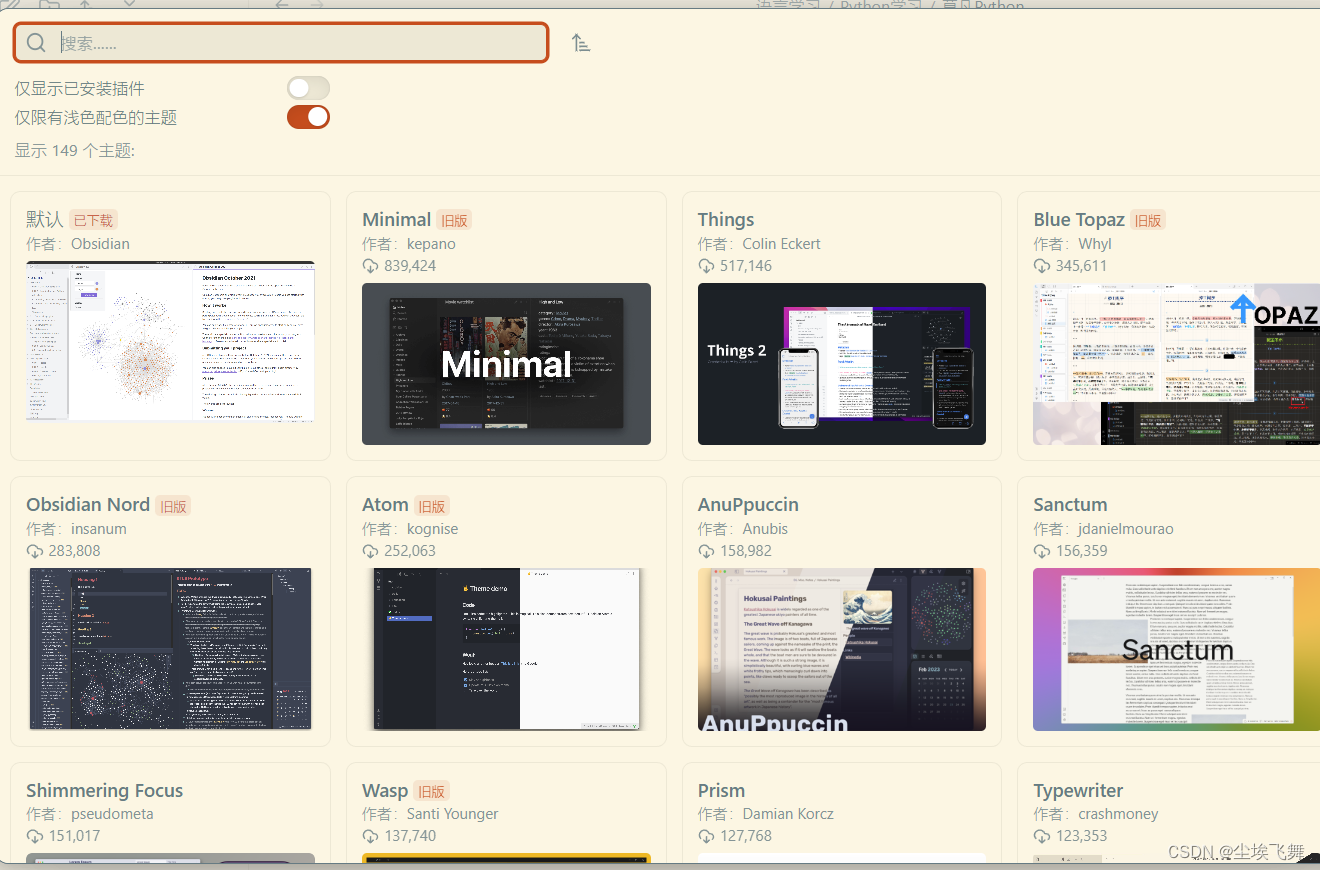Click download icon beside 158,982
This screenshot has height=870, width=1320.
tap(706, 551)
